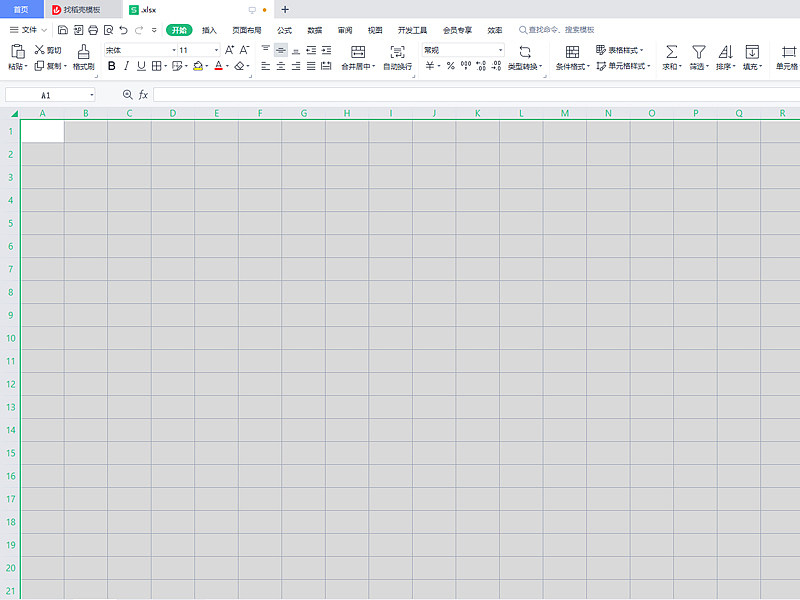Click the fx insert function icon
800x600 pixels.
[x=143, y=94]
